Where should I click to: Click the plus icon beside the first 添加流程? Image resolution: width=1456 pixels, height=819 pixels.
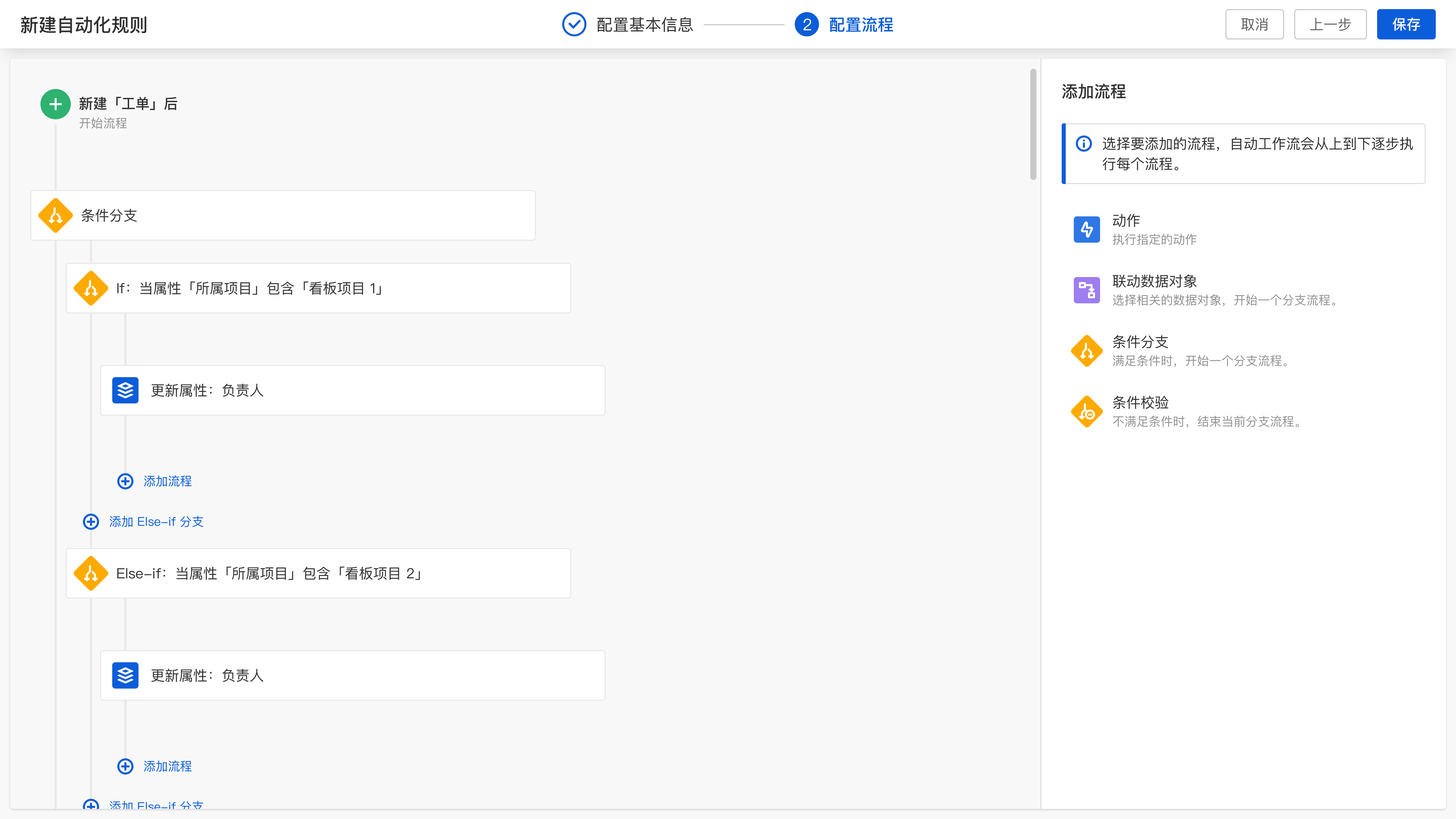point(125,481)
